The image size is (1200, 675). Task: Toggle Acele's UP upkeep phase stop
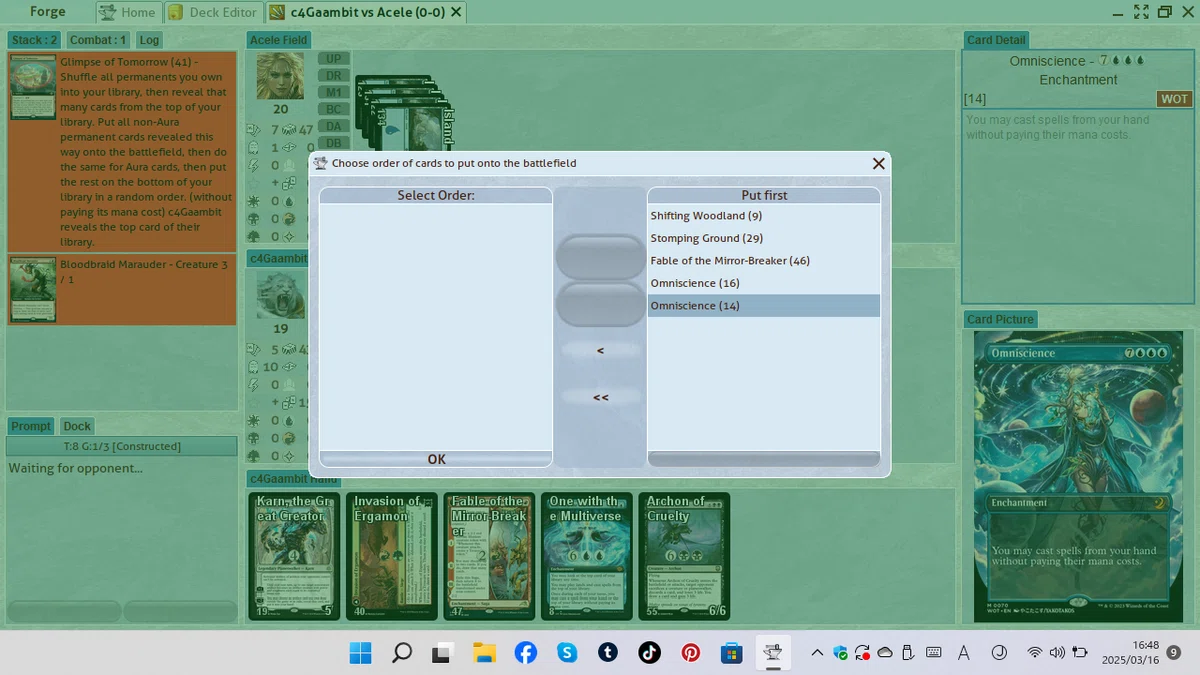tap(334, 58)
